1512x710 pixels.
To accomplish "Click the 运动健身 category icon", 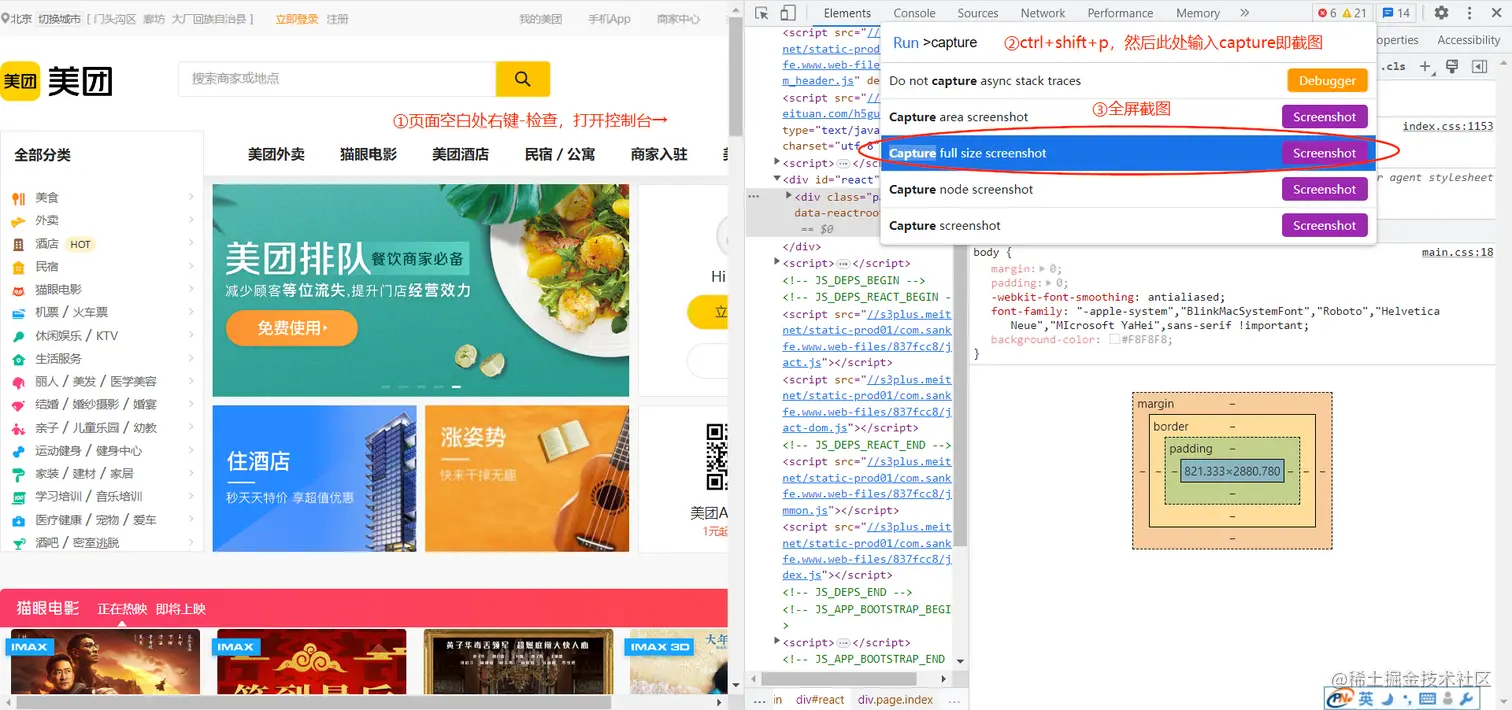I will click(18, 451).
